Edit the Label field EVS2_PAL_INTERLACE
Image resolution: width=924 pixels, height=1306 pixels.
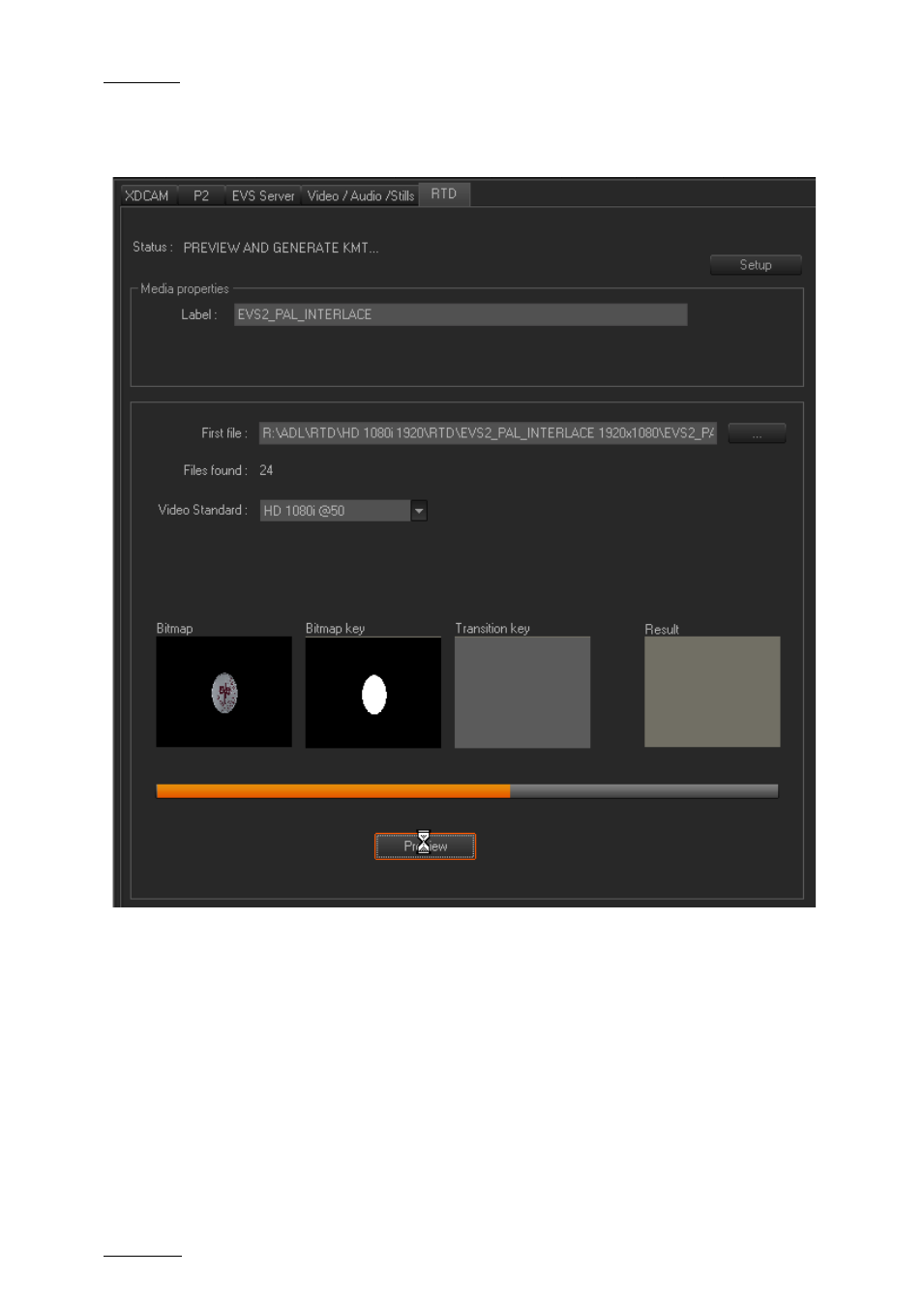(x=461, y=314)
